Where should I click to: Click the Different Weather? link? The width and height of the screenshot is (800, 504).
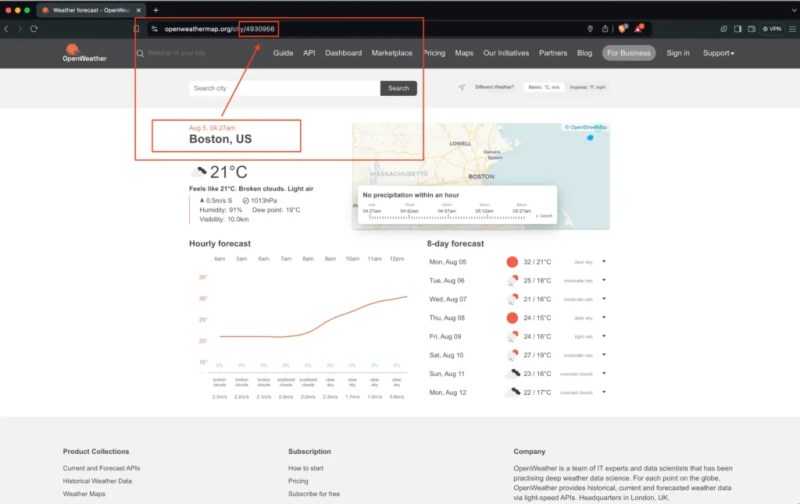(x=494, y=87)
